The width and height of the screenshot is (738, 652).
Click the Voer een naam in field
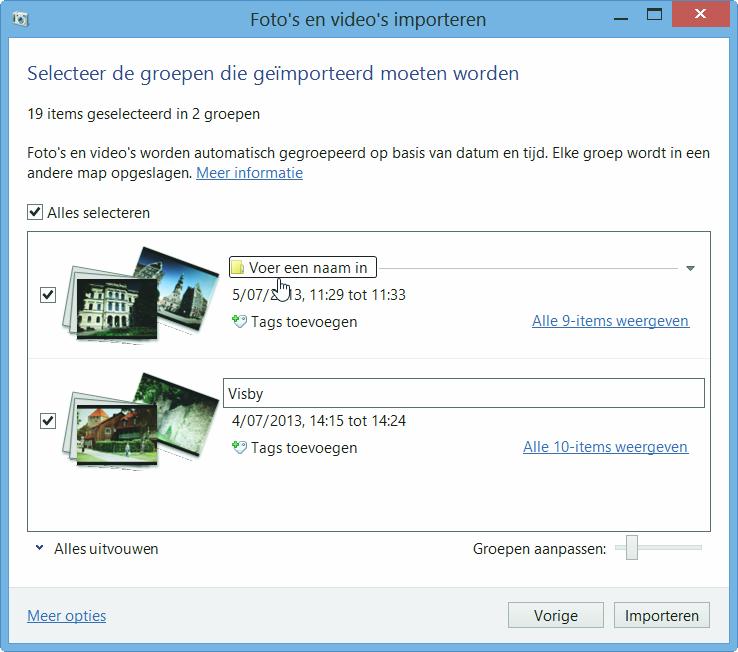(303, 268)
